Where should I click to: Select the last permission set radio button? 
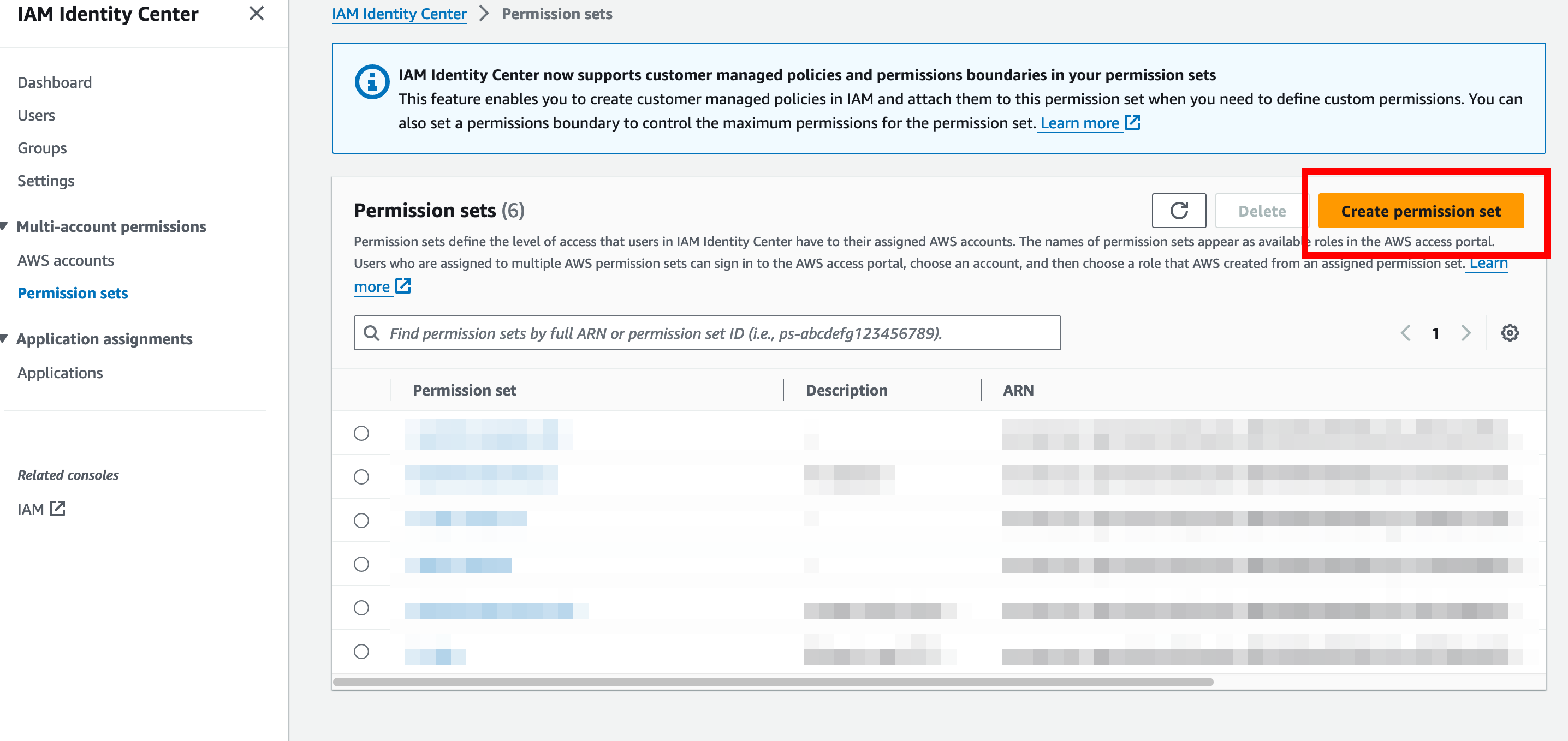[361, 652]
